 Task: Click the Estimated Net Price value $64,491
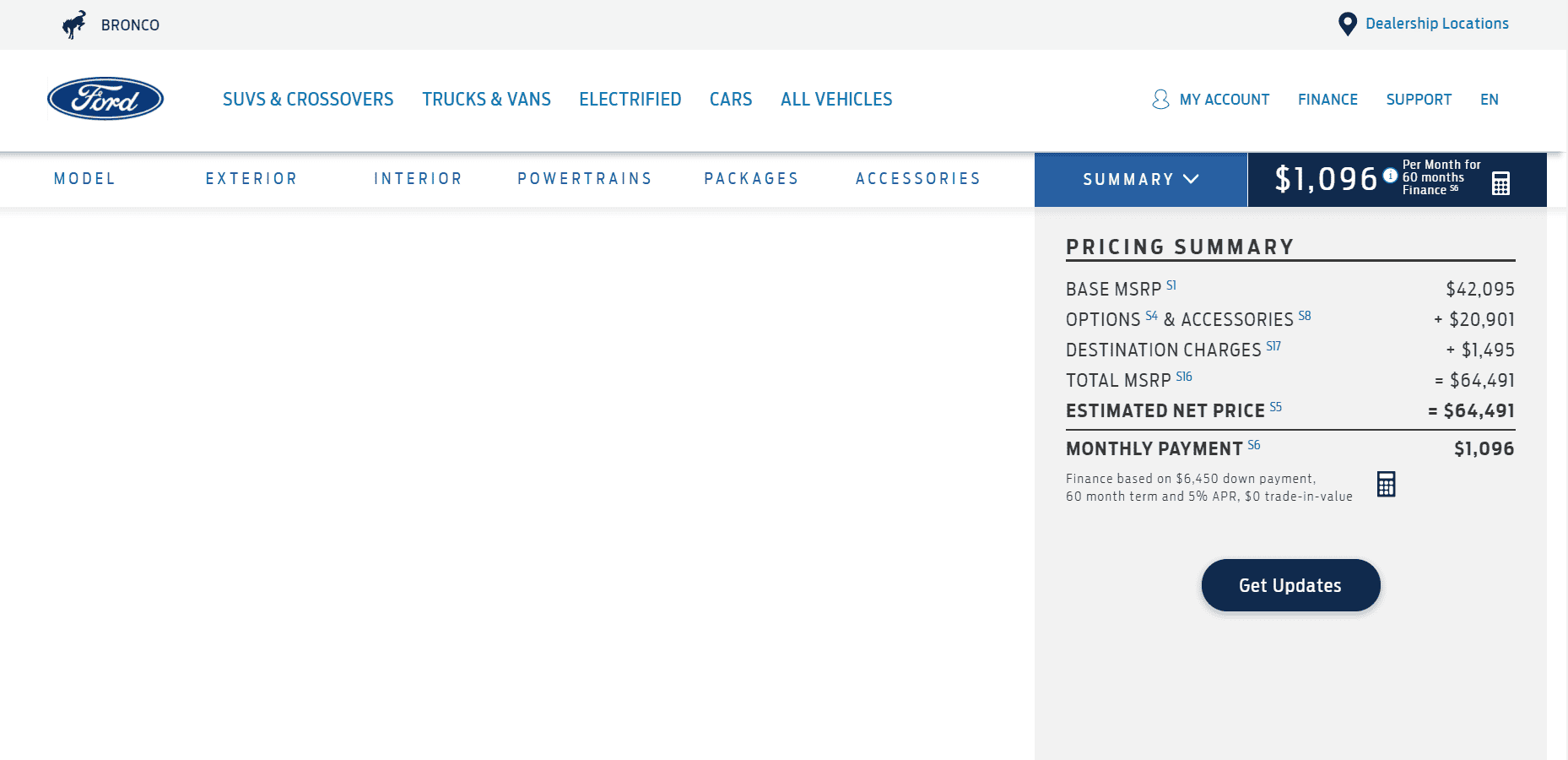coord(1471,411)
